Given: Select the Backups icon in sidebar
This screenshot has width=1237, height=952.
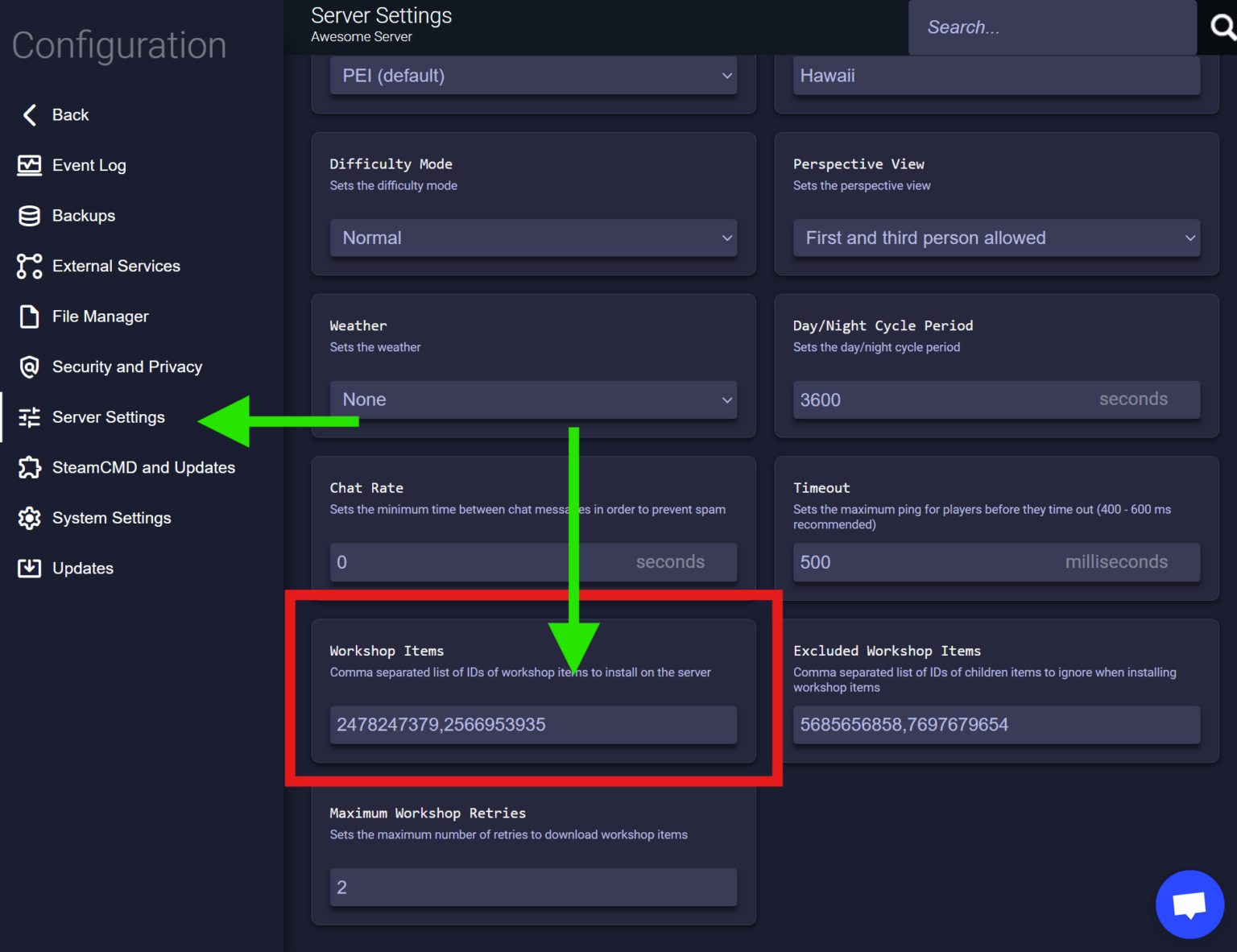Looking at the screenshot, I should 29,216.
